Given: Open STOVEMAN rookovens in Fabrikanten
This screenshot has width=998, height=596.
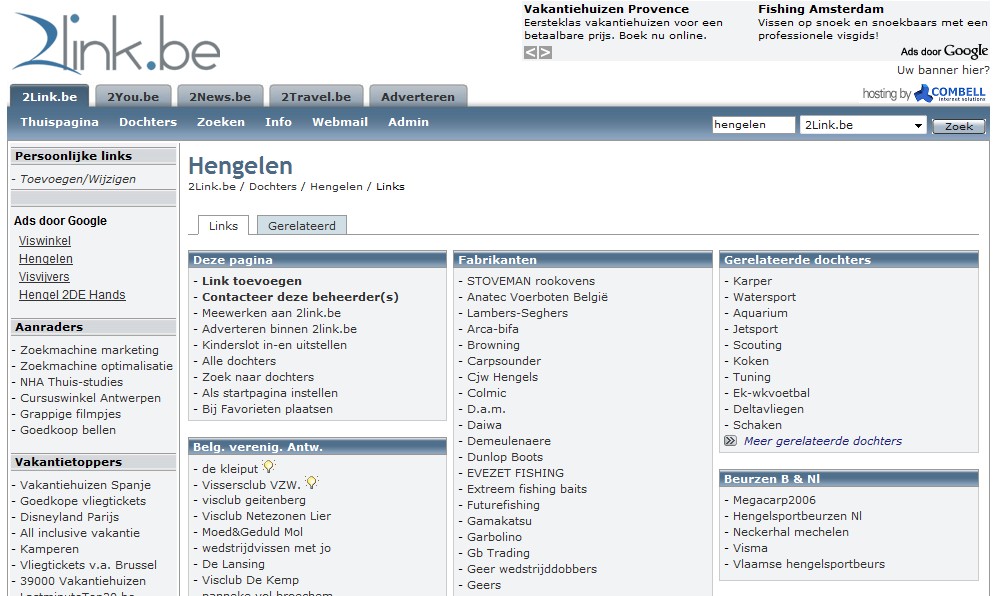Looking at the screenshot, I should [x=531, y=281].
